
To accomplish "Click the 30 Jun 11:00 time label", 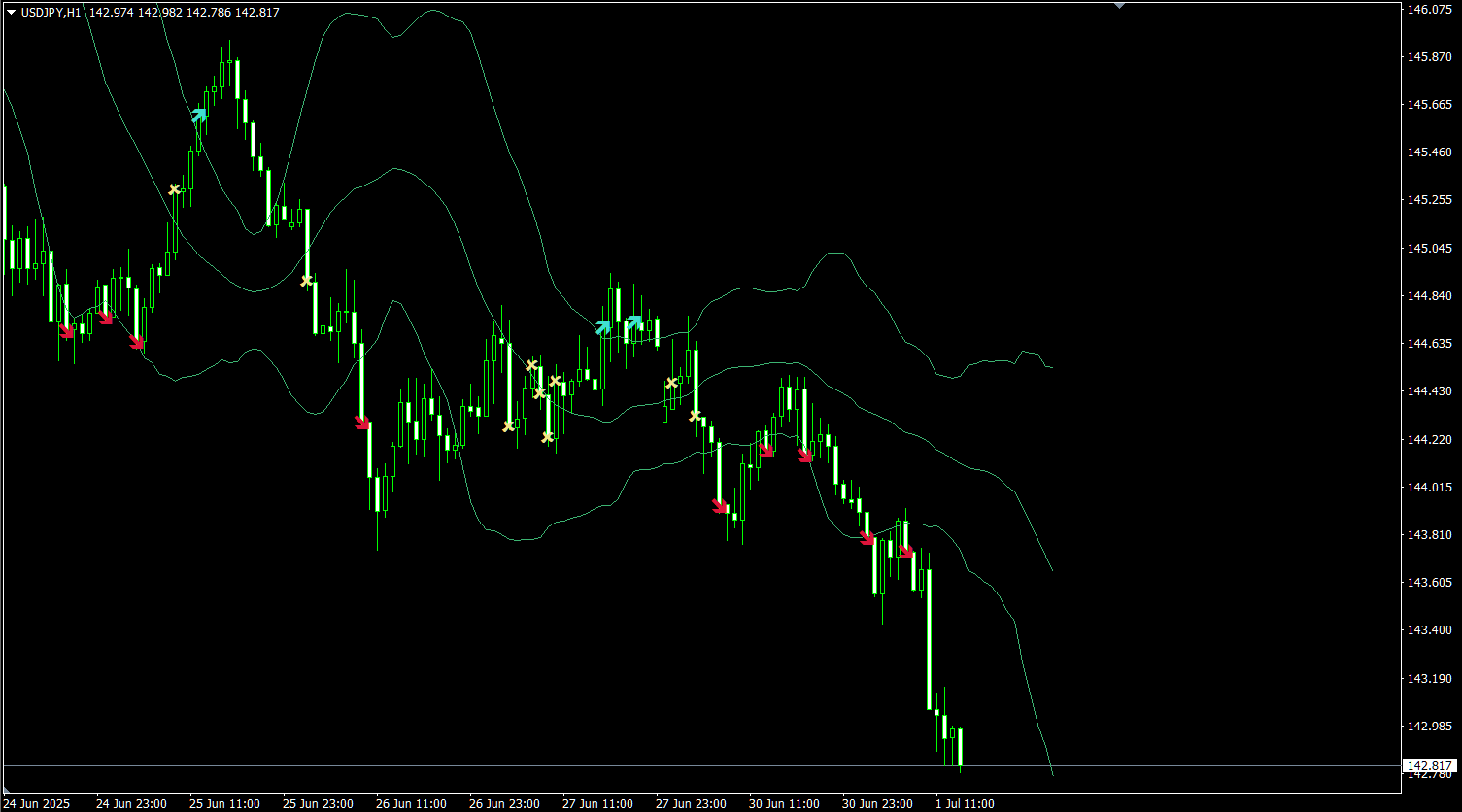I will pyautogui.click(x=784, y=804).
